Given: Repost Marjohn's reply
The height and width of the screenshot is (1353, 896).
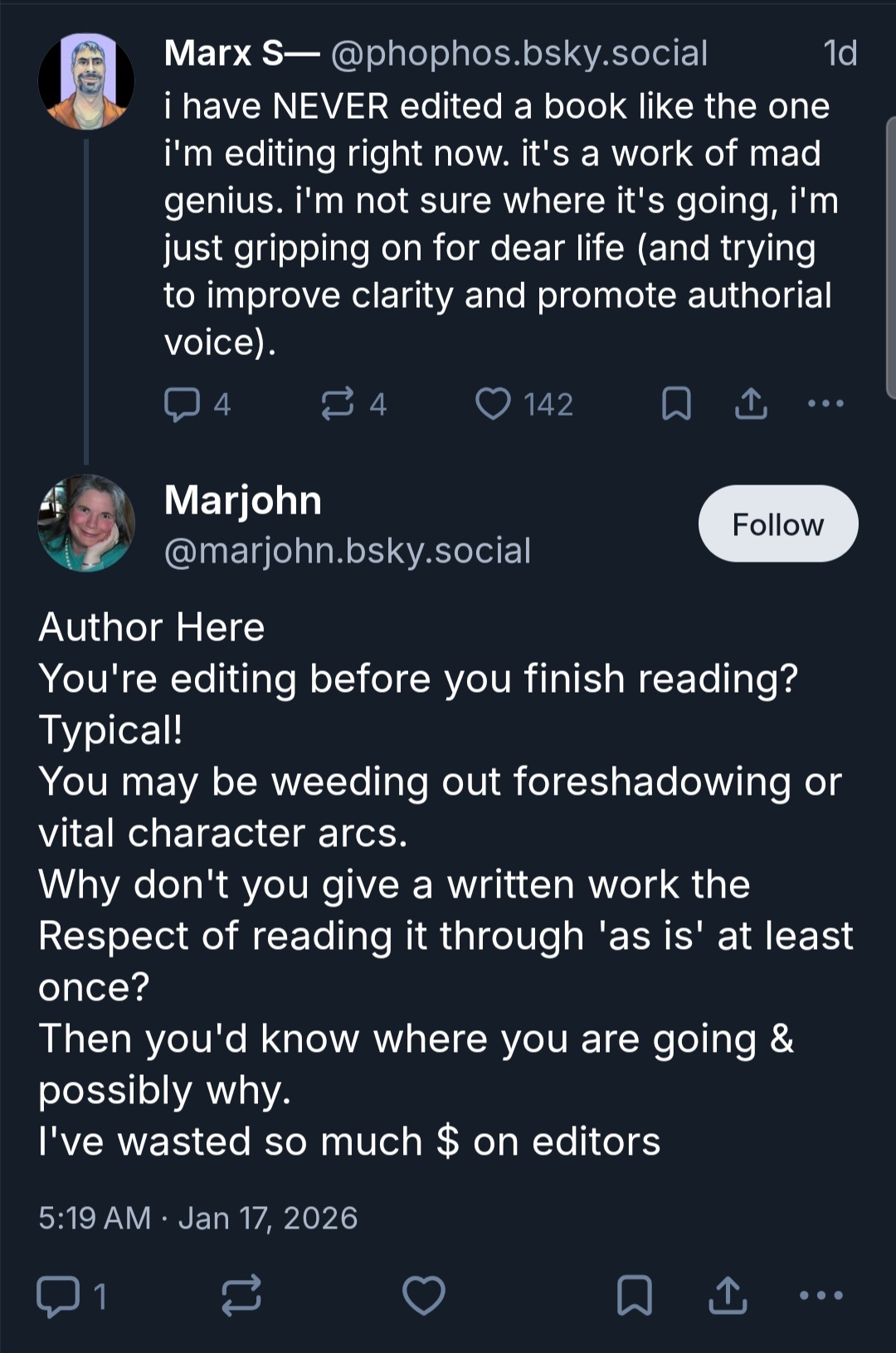Looking at the screenshot, I should (241, 1297).
